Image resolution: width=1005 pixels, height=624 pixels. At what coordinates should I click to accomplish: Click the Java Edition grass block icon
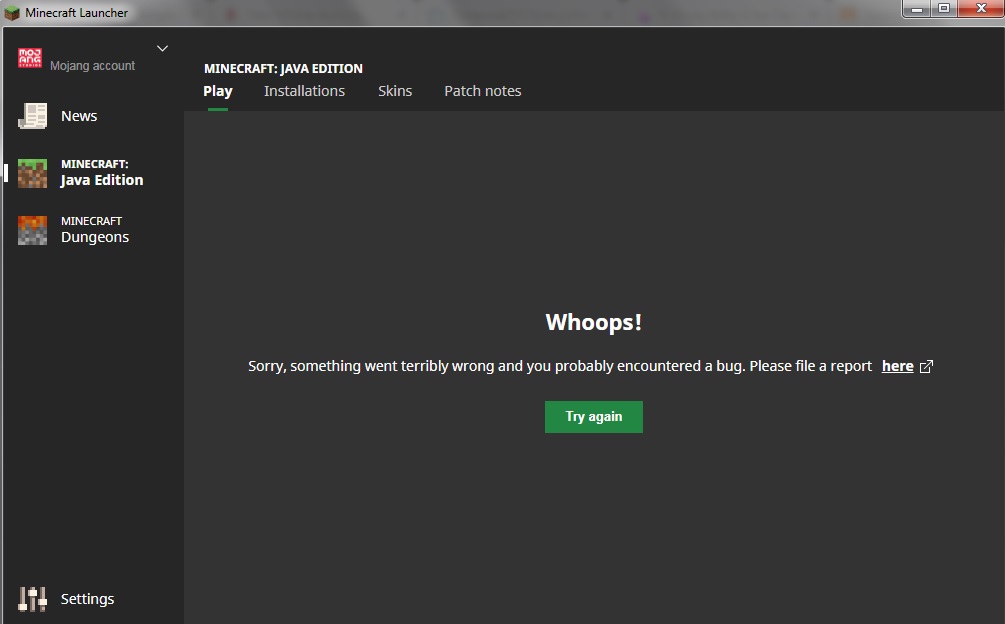(x=32, y=173)
